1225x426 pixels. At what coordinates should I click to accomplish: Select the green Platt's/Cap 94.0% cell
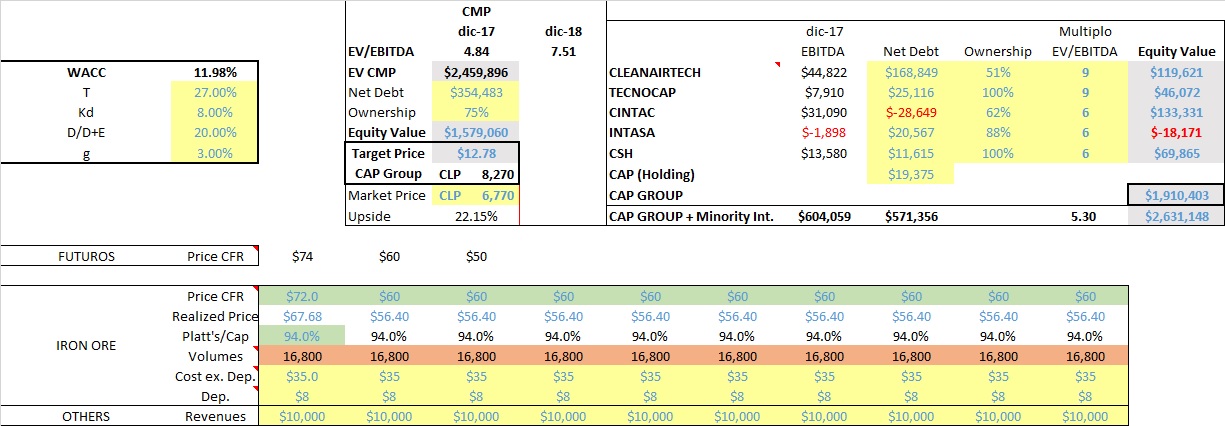(302, 336)
